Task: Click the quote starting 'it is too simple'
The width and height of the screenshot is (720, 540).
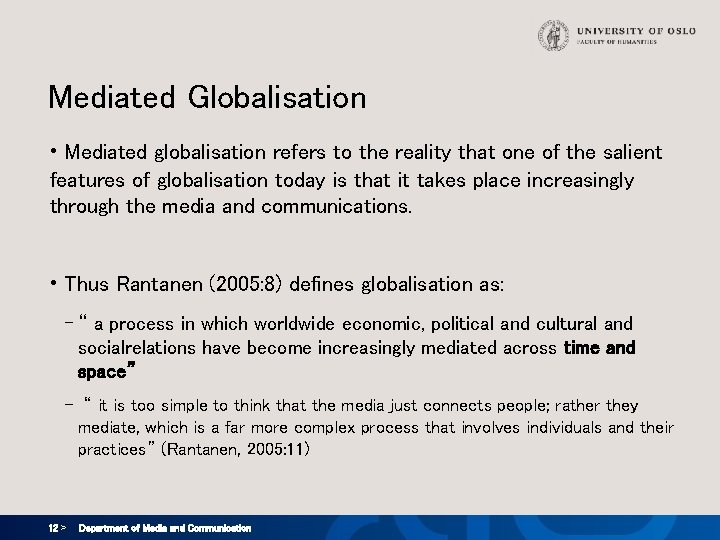Action: click(370, 428)
